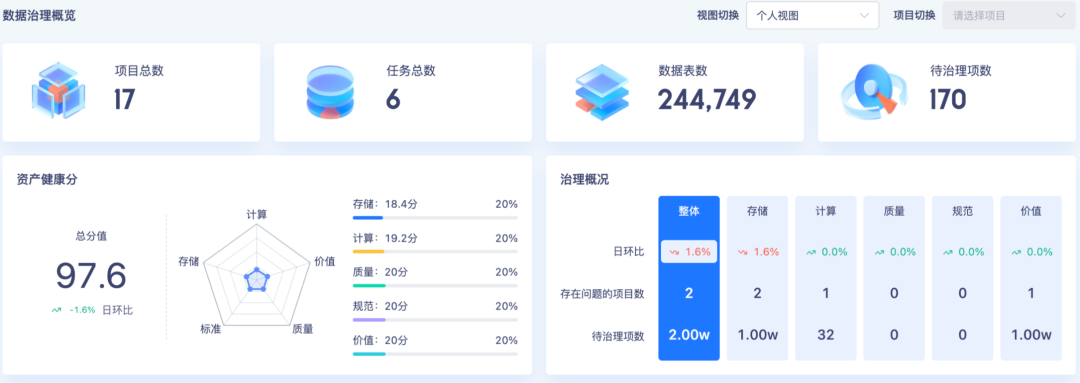Viewport: 1080px width, 383px height.
Task: Click the 待治理项数 target icon
Action: (871, 92)
